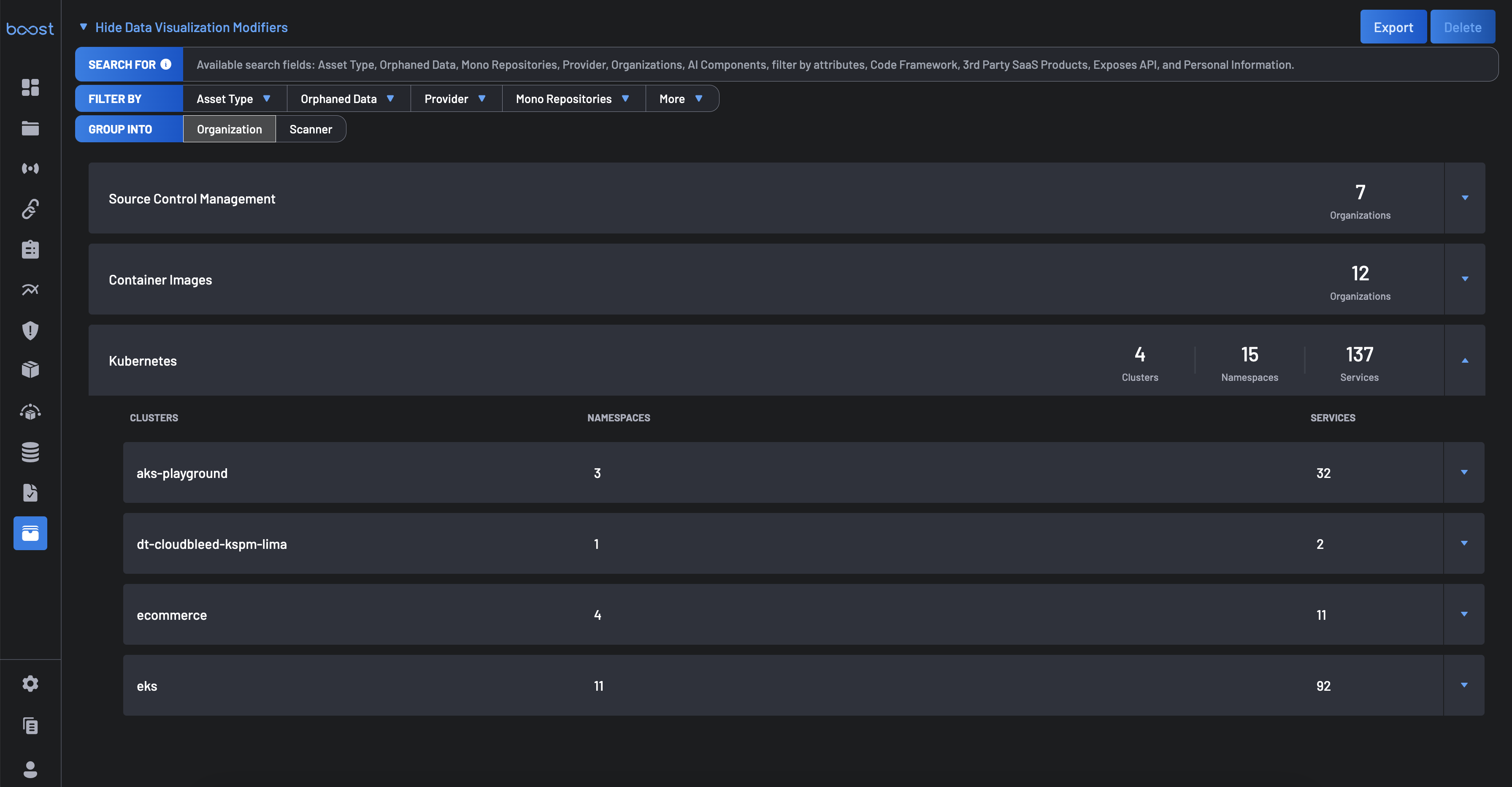This screenshot has width=1512, height=787.
Task: Open the dashboard grid icon in sidebar
Action: click(30, 87)
